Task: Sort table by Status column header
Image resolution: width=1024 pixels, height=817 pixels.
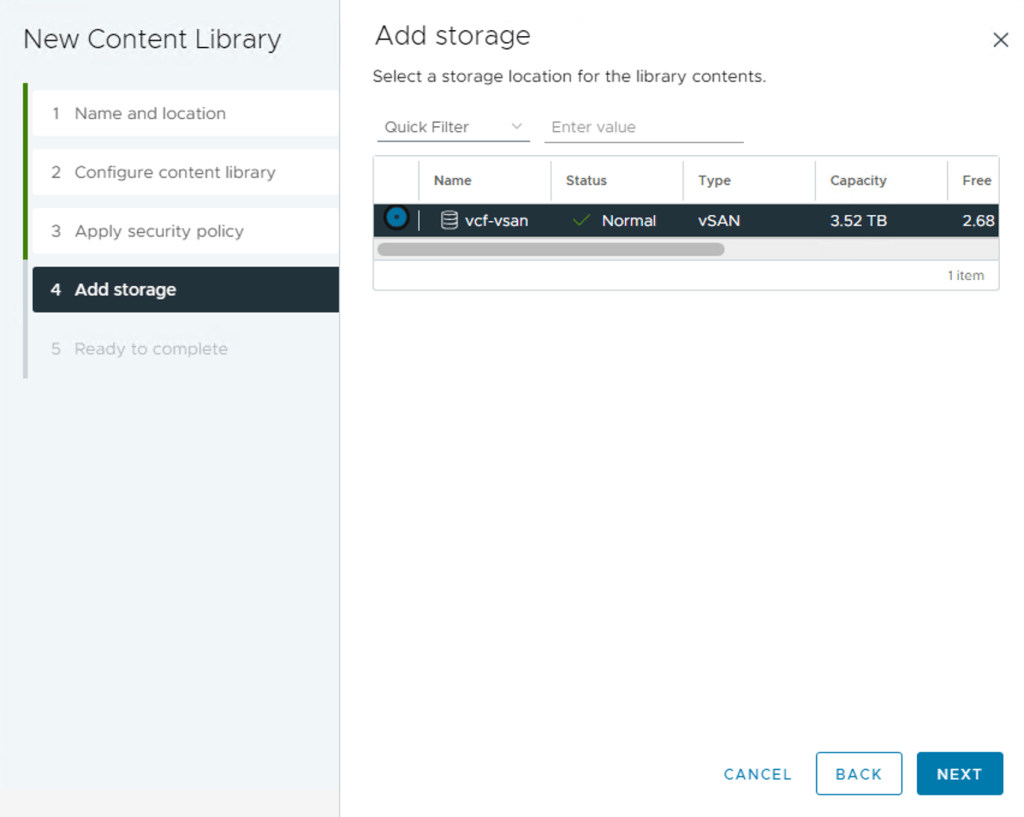Action: tap(586, 181)
